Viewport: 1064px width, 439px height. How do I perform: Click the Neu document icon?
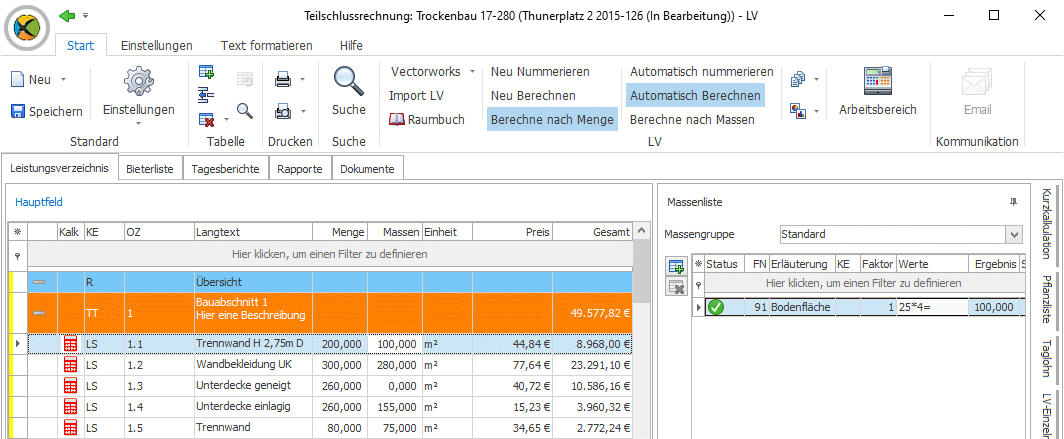18,79
